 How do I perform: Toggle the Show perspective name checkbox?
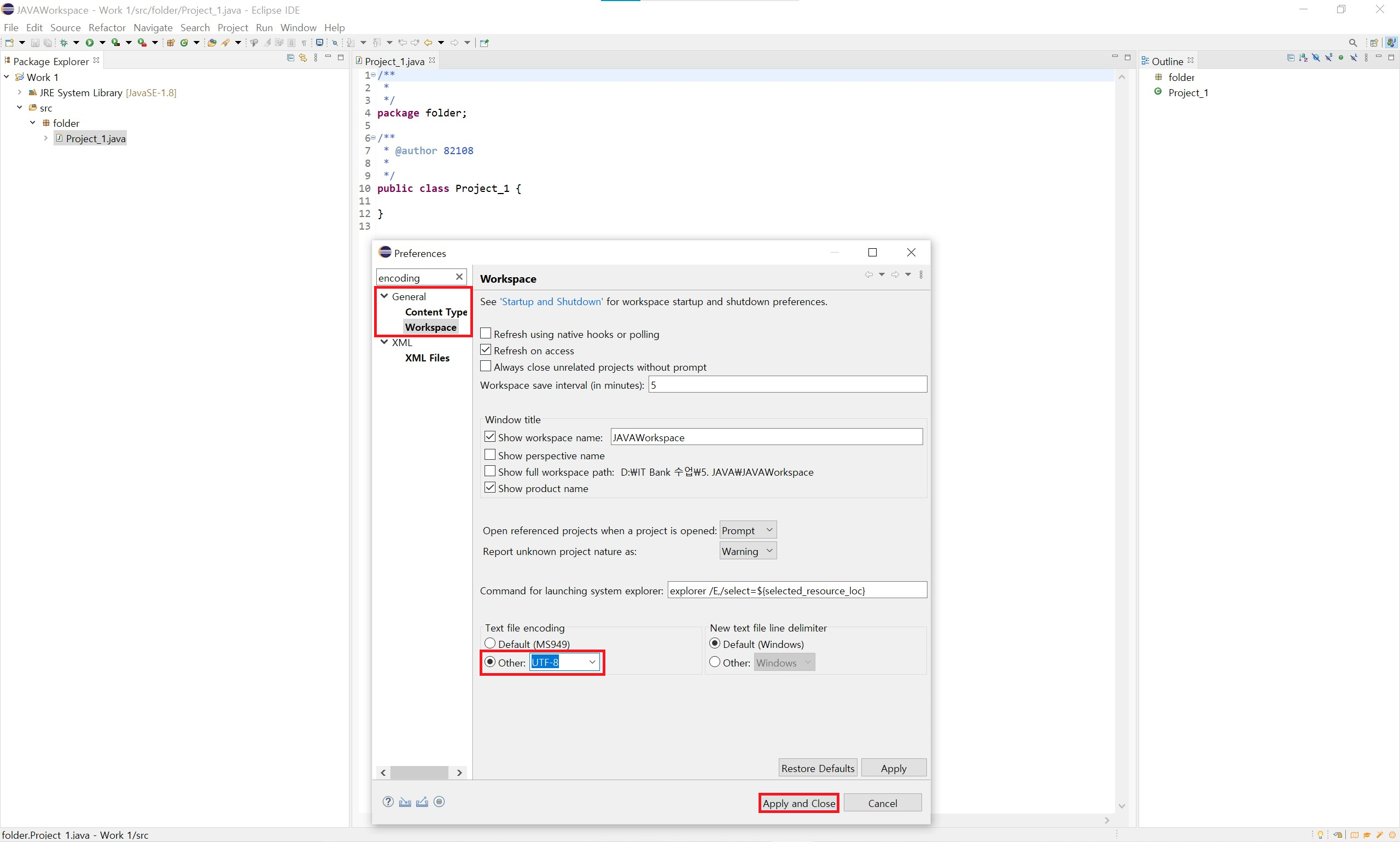[490, 455]
